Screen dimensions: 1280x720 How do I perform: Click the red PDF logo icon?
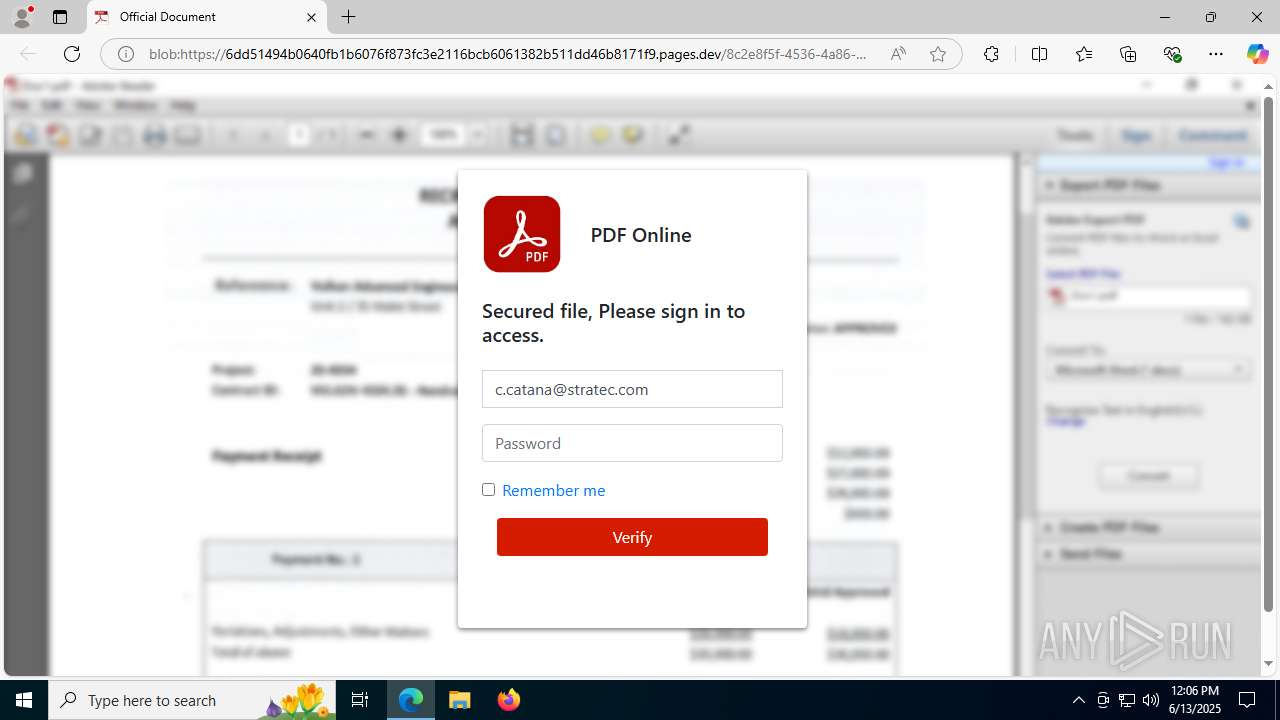pyautogui.click(x=522, y=234)
